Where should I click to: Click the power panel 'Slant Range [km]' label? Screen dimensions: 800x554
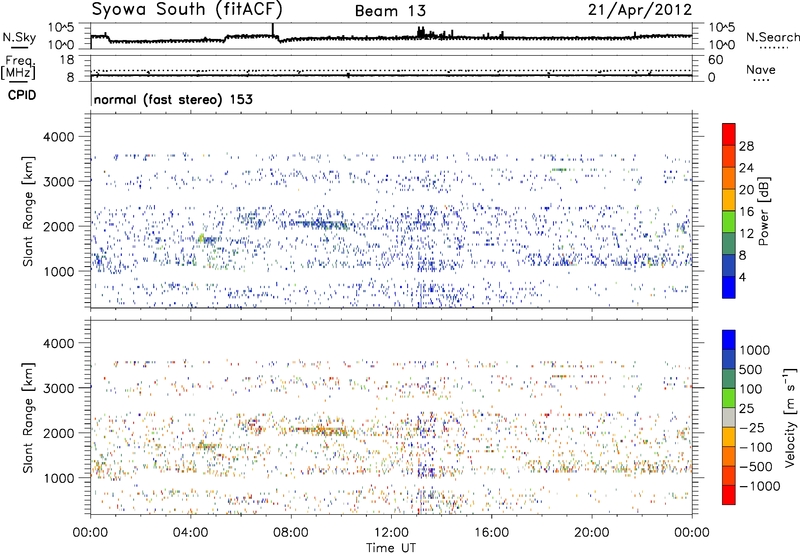click(x=28, y=211)
